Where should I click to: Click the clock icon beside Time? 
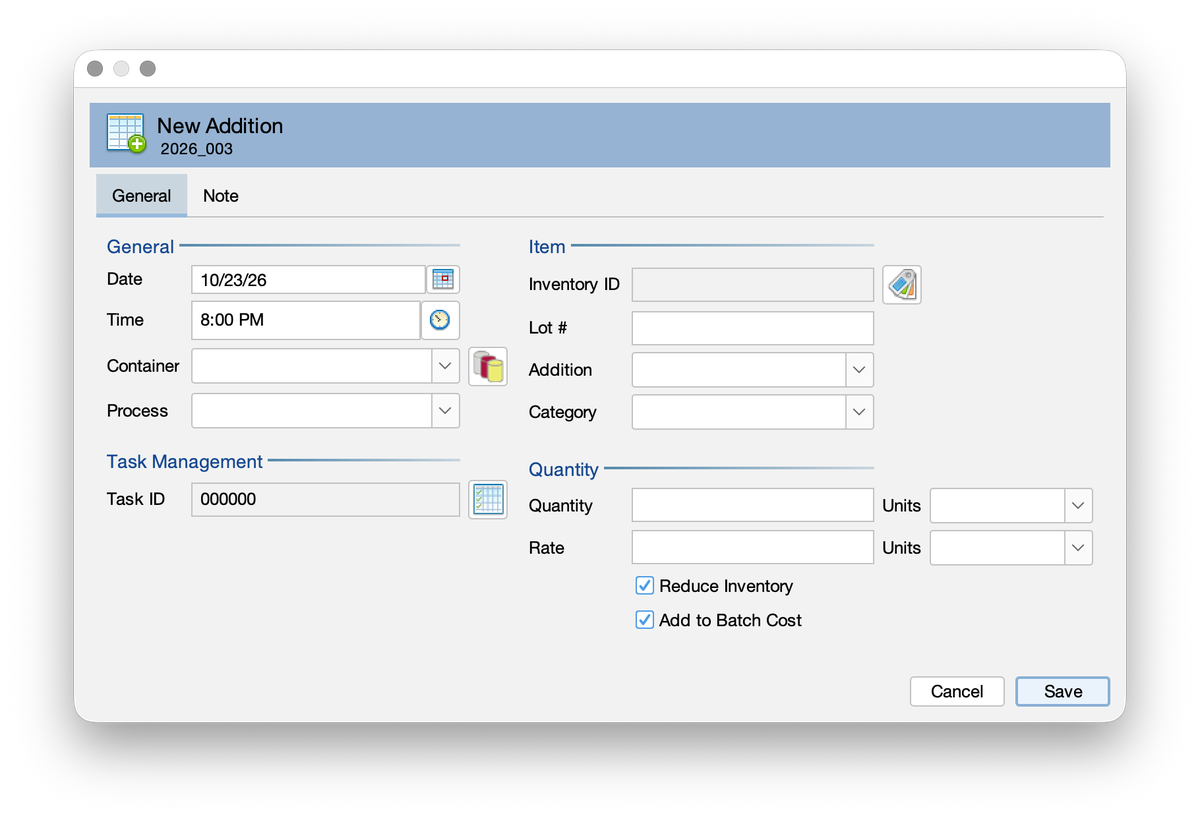pos(440,320)
